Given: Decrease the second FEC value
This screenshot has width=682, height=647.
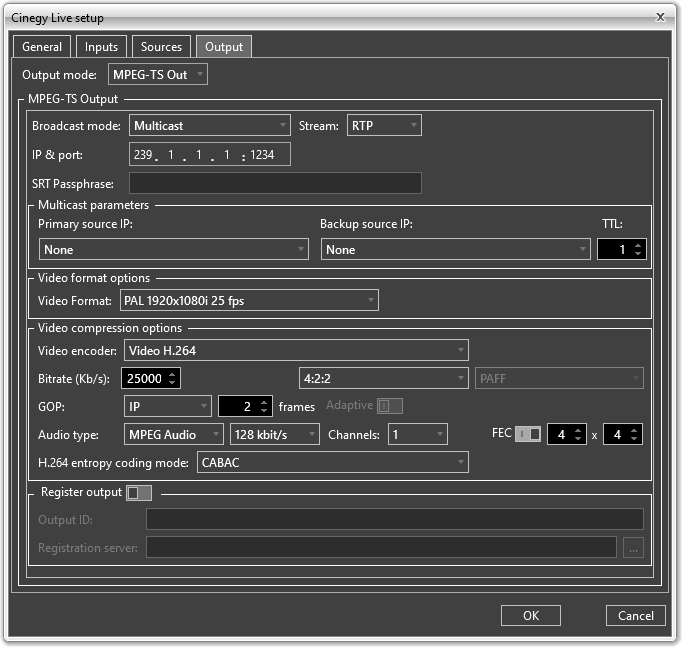Looking at the screenshot, I should pyautogui.click(x=634, y=438).
